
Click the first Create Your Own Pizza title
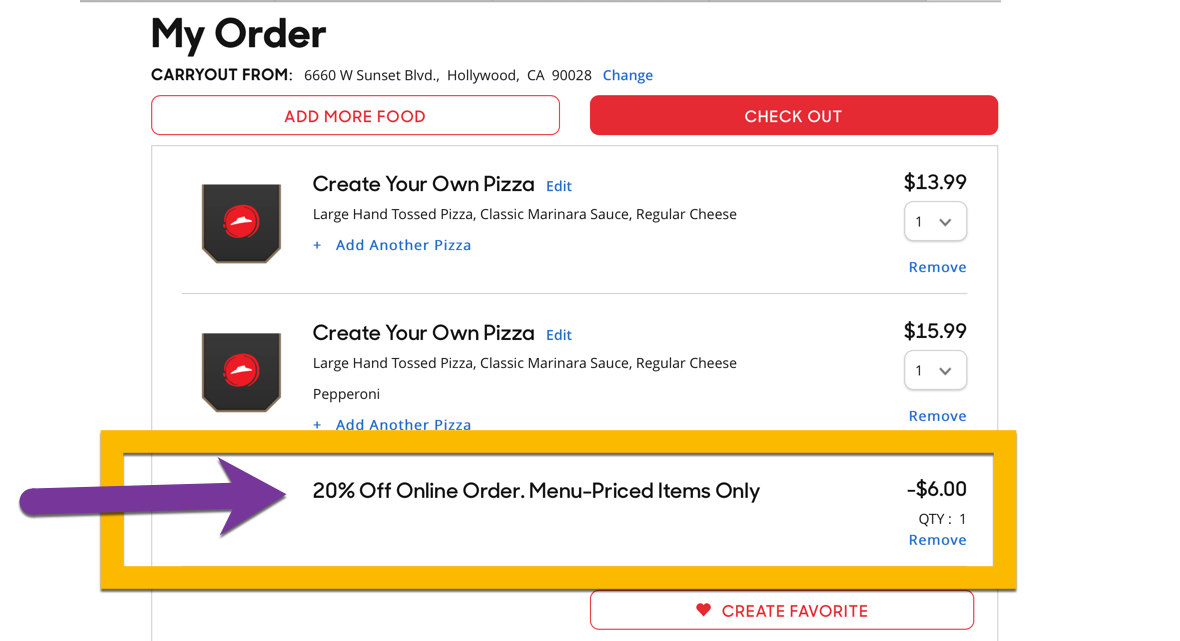coord(423,184)
